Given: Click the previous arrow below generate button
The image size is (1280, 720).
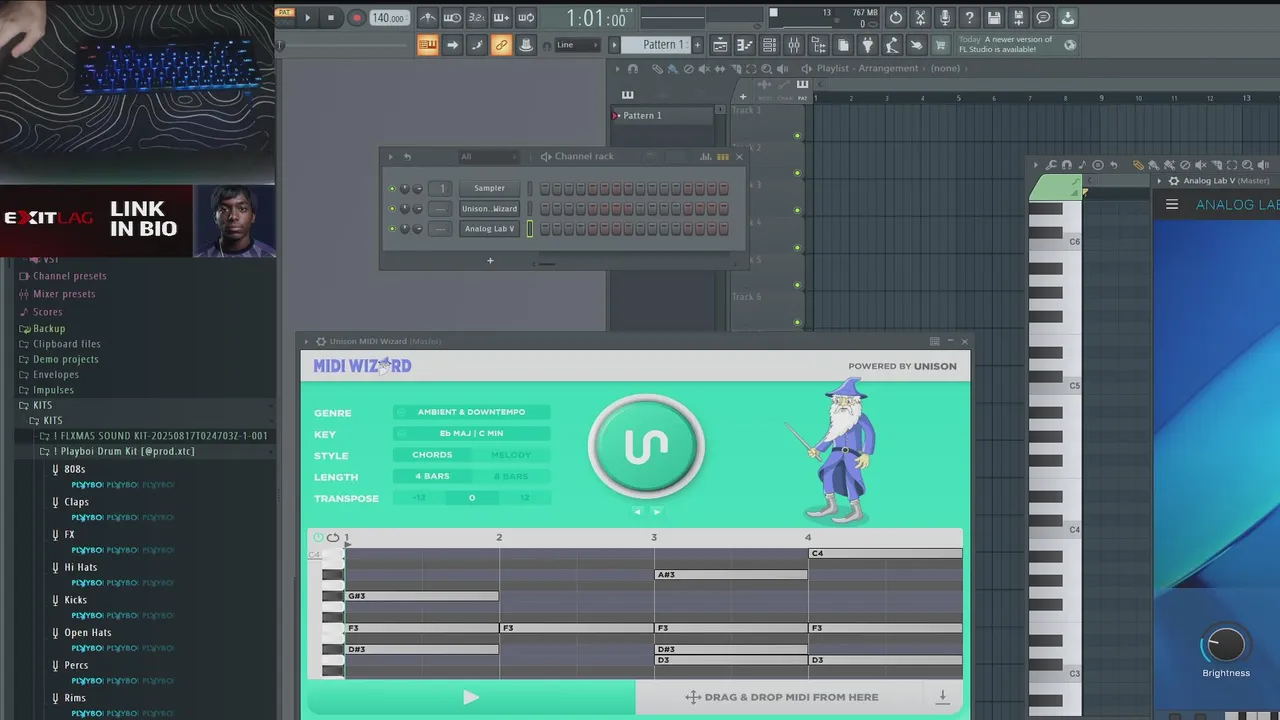Looking at the screenshot, I should click(637, 512).
